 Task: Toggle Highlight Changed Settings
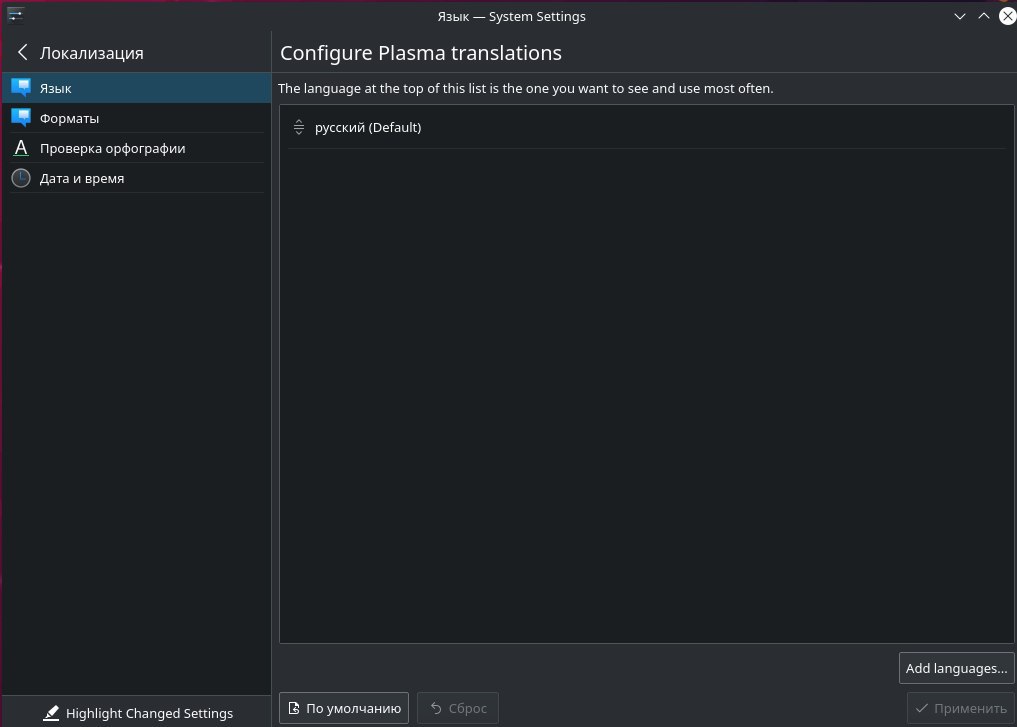pyautogui.click(x=137, y=713)
